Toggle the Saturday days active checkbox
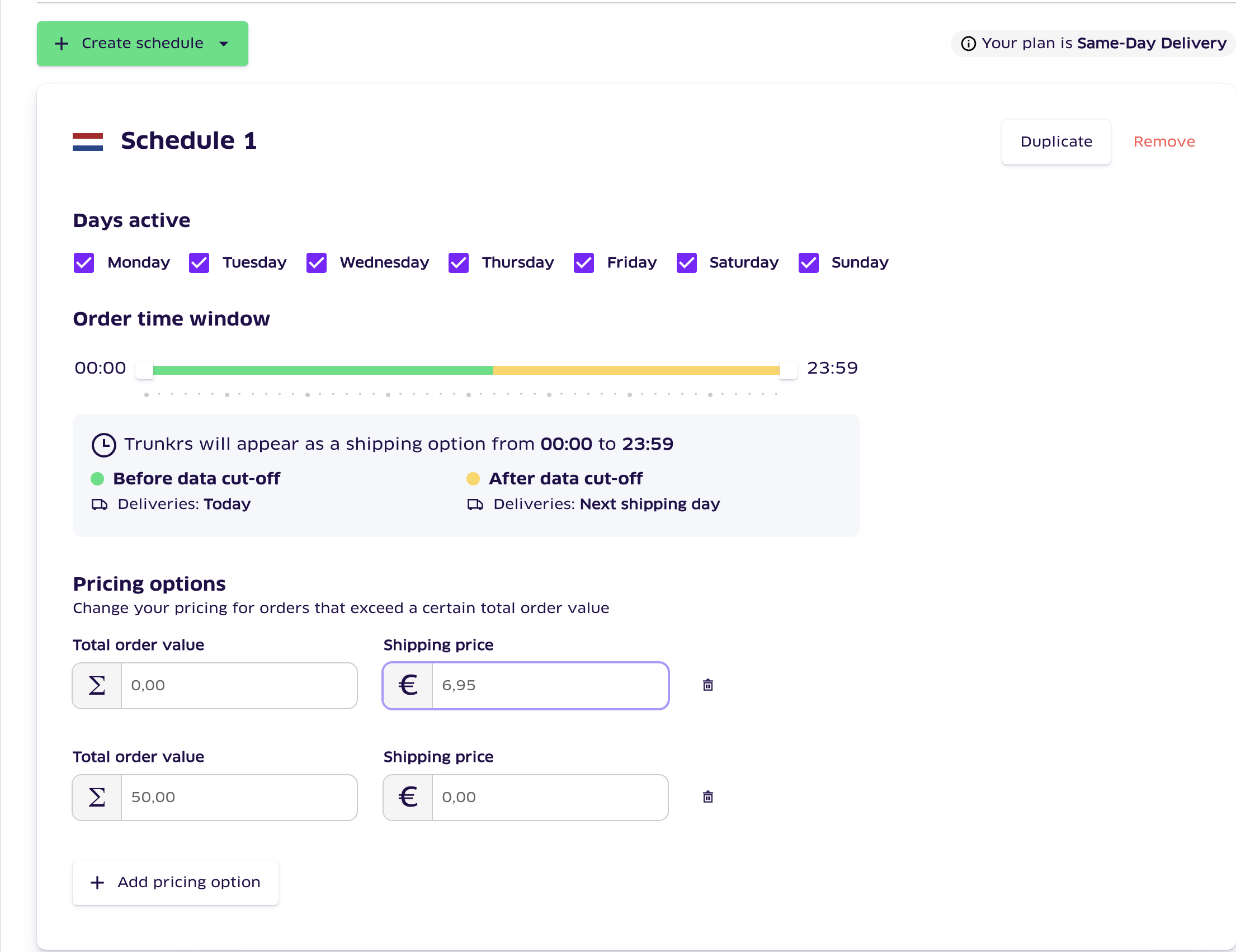The height and width of the screenshot is (952, 1236). click(x=688, y=262)
